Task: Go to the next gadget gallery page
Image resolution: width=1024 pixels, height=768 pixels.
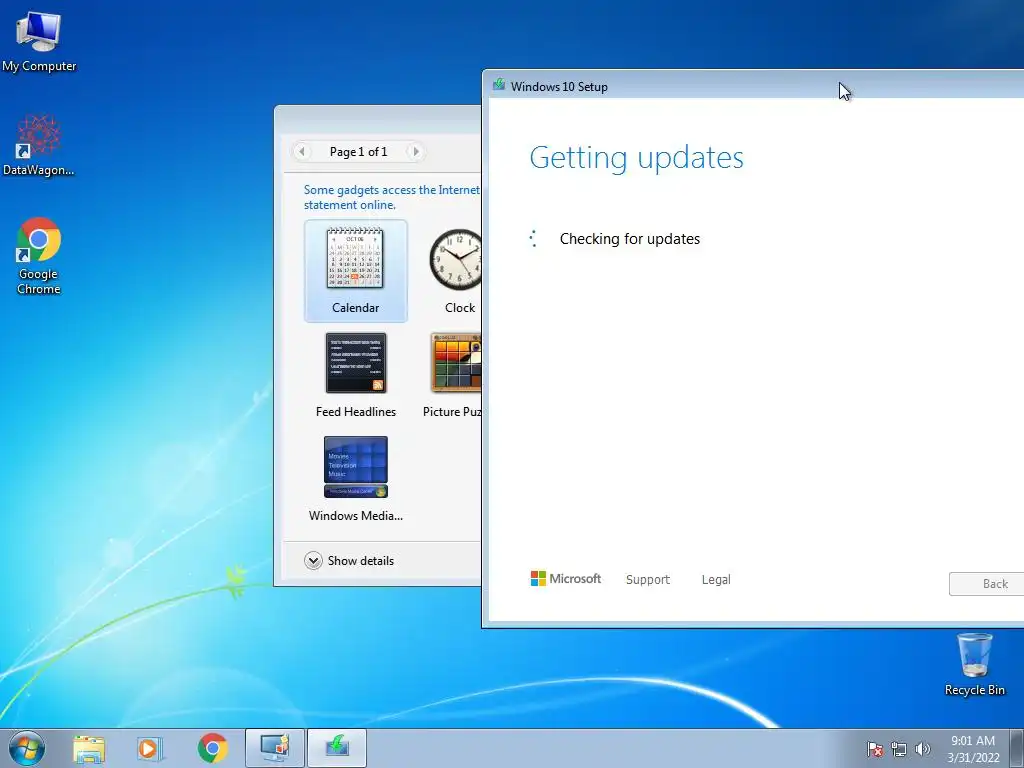Action: point(415,152)
